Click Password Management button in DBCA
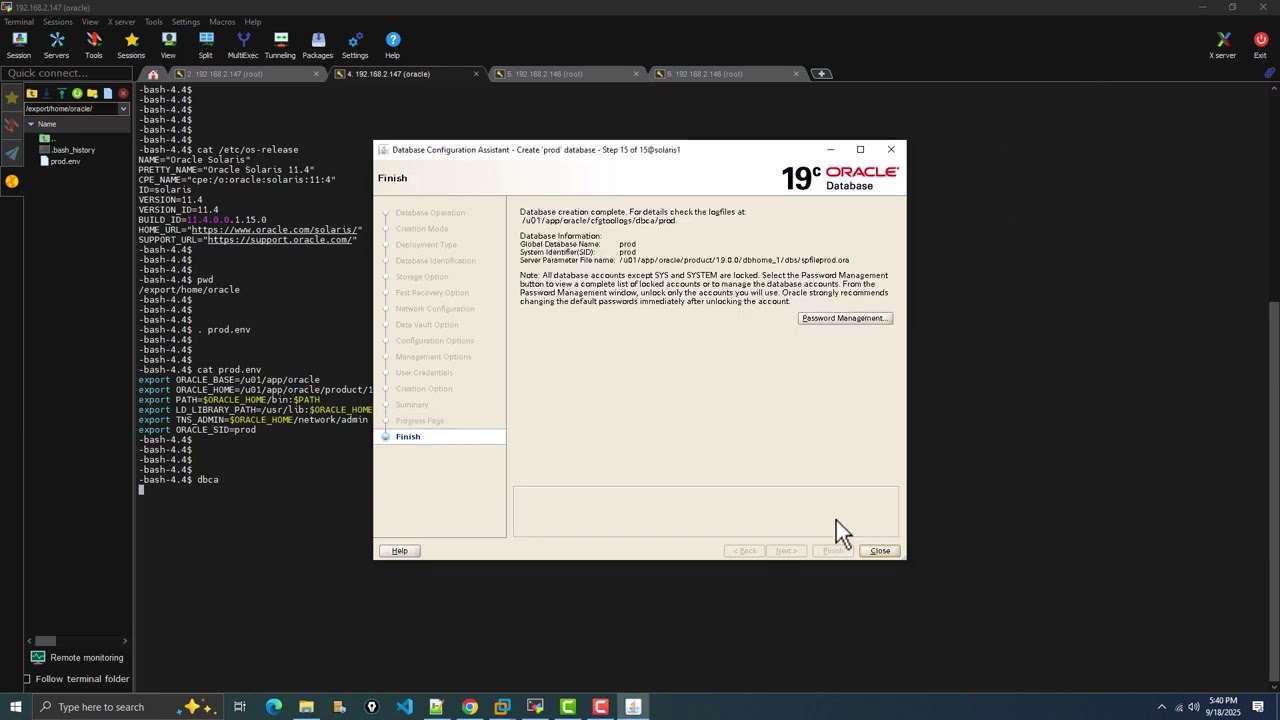Viewport: 1280px width, 720px height. (x=845, y=318)
